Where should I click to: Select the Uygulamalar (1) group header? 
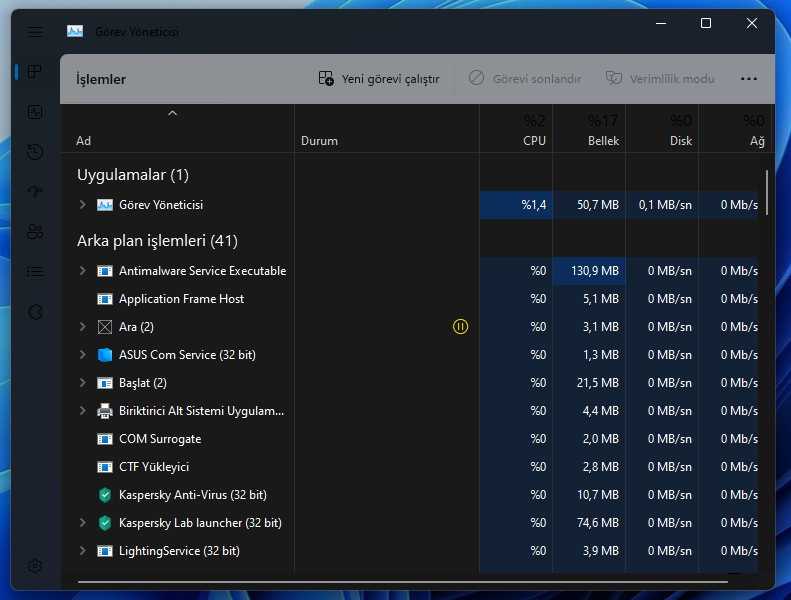(x=133, y=175)
